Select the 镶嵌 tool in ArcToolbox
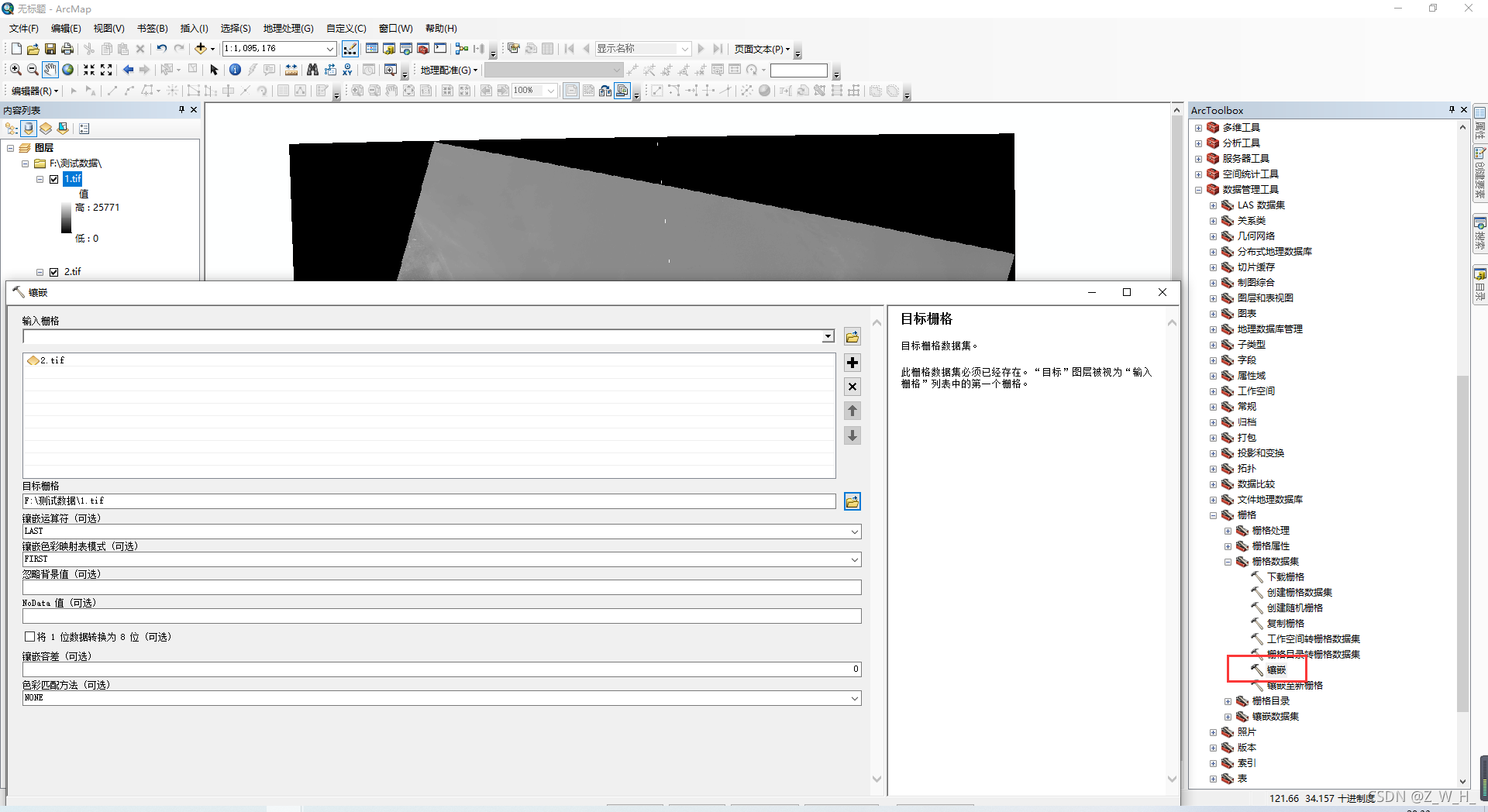Viewport: 1488px width, 812px height. click(x=1276, y=670)
